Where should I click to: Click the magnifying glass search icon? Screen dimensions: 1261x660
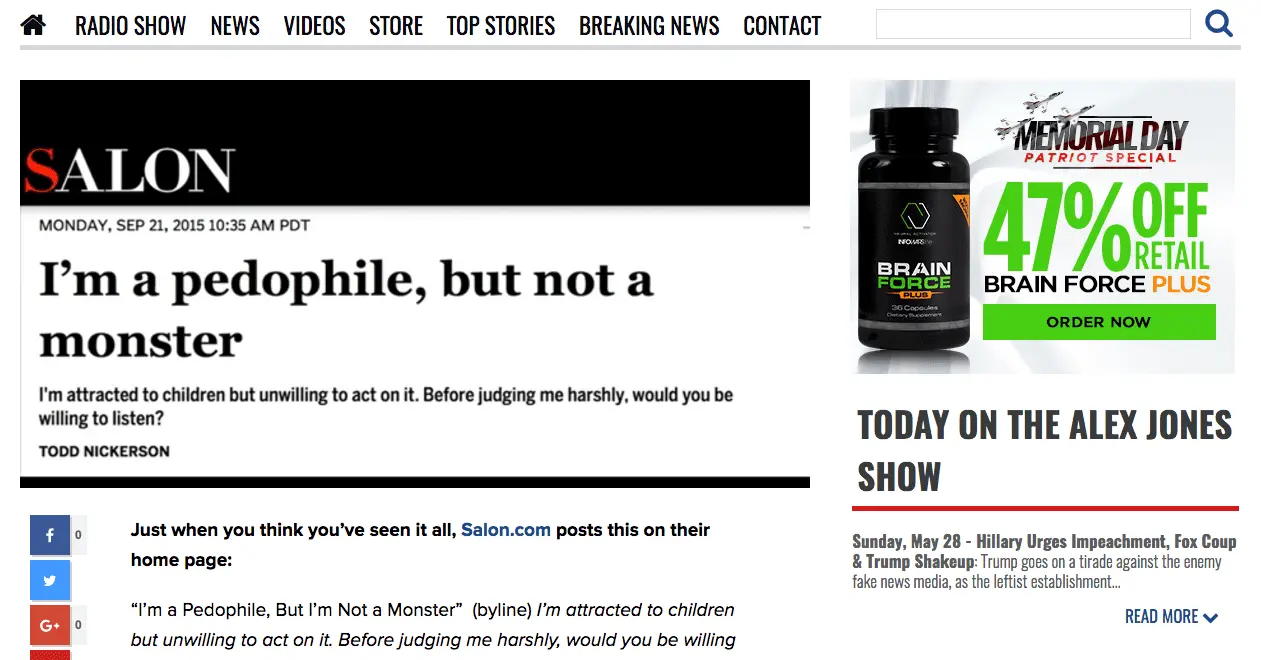pyautogui.click(x=1219, y=24)
